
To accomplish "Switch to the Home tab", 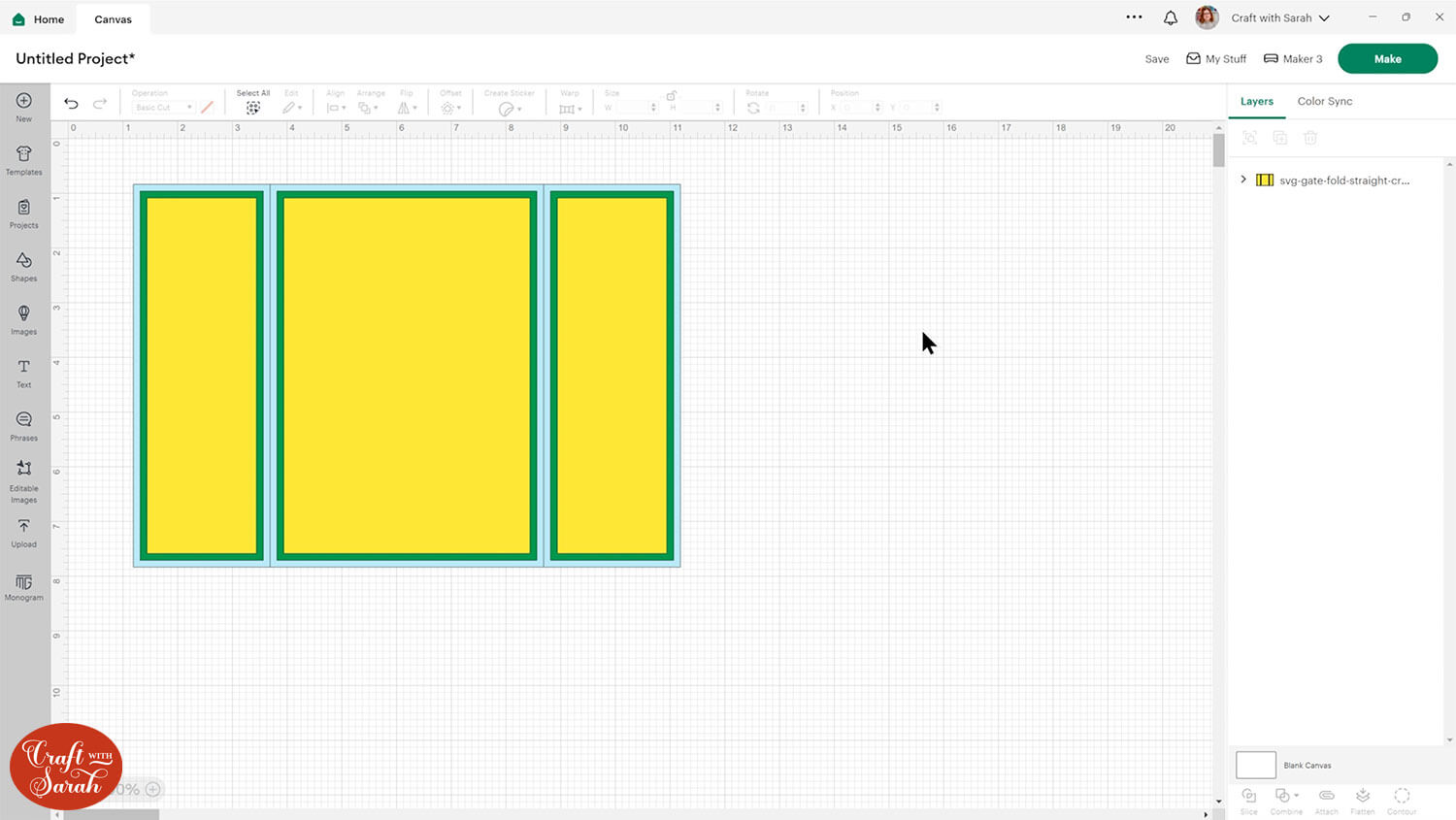I will click(39, 19).
